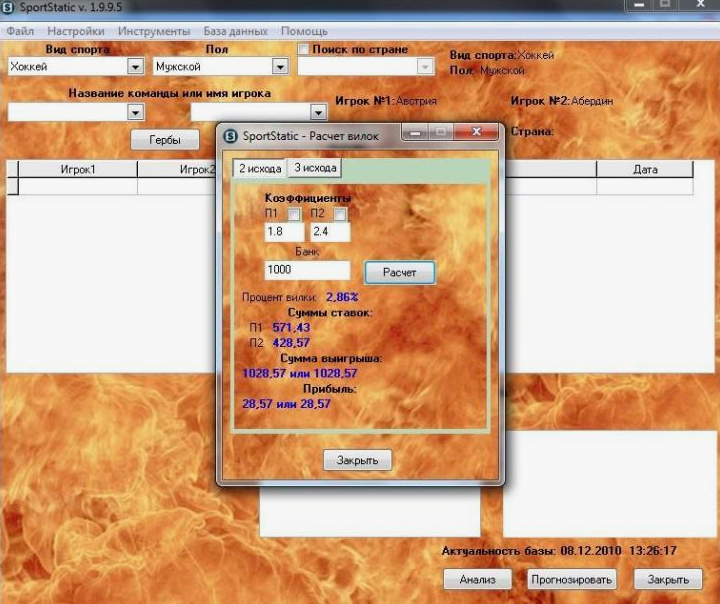720x604 pixels.
Task: Click the Прогнозировать button
Action: [x=573, y=579]
